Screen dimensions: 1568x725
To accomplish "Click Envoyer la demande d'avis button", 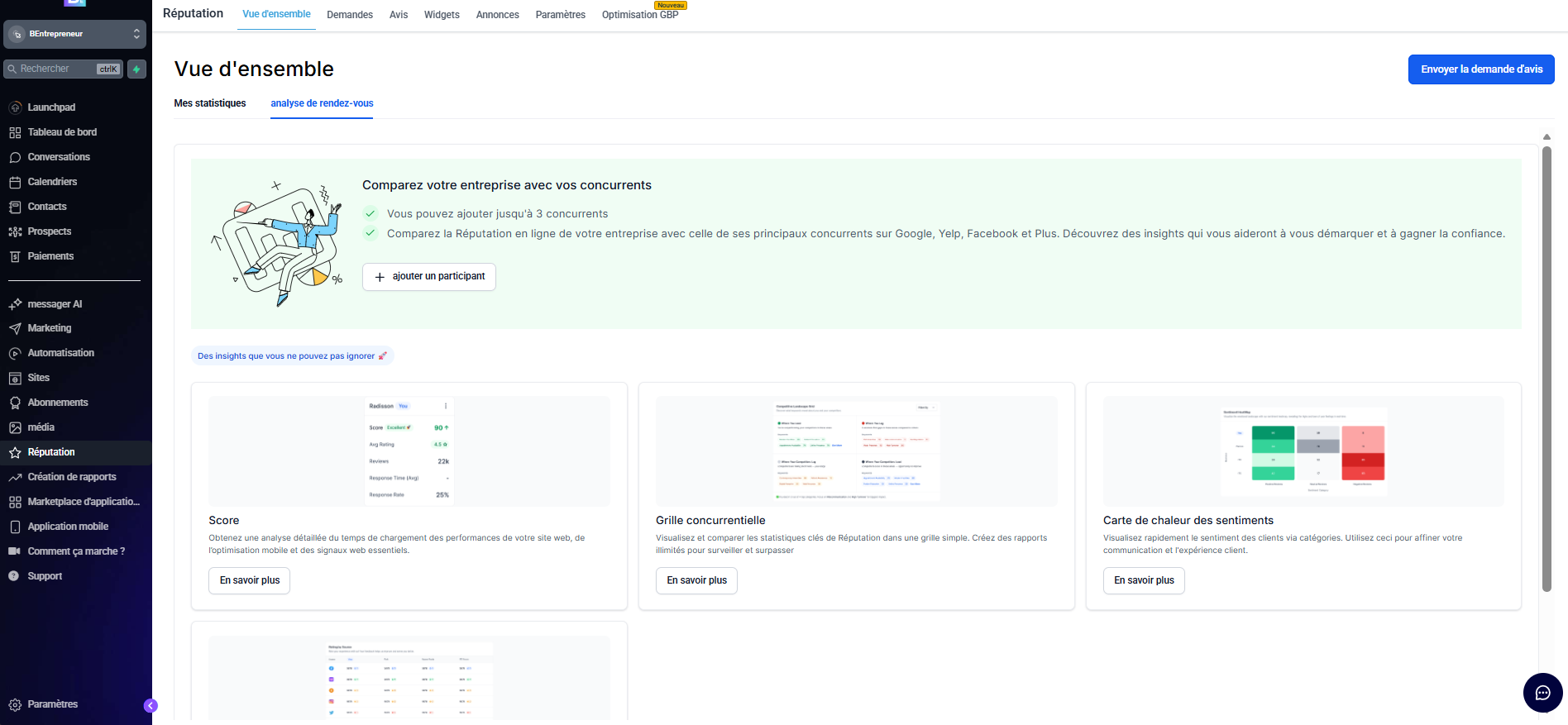I will click(1481, 69).
